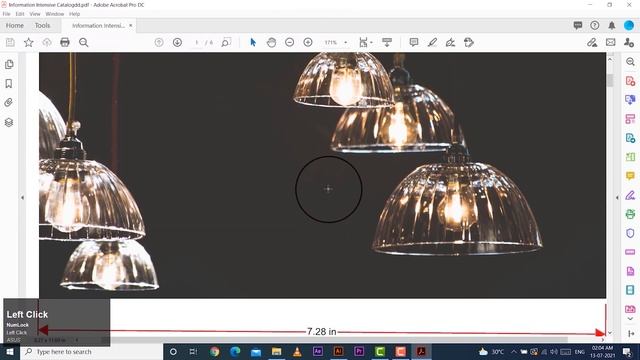Show more tools via down chevron
Image resolution: width=640 pixels, height=360 pixels.
(630, 319)
